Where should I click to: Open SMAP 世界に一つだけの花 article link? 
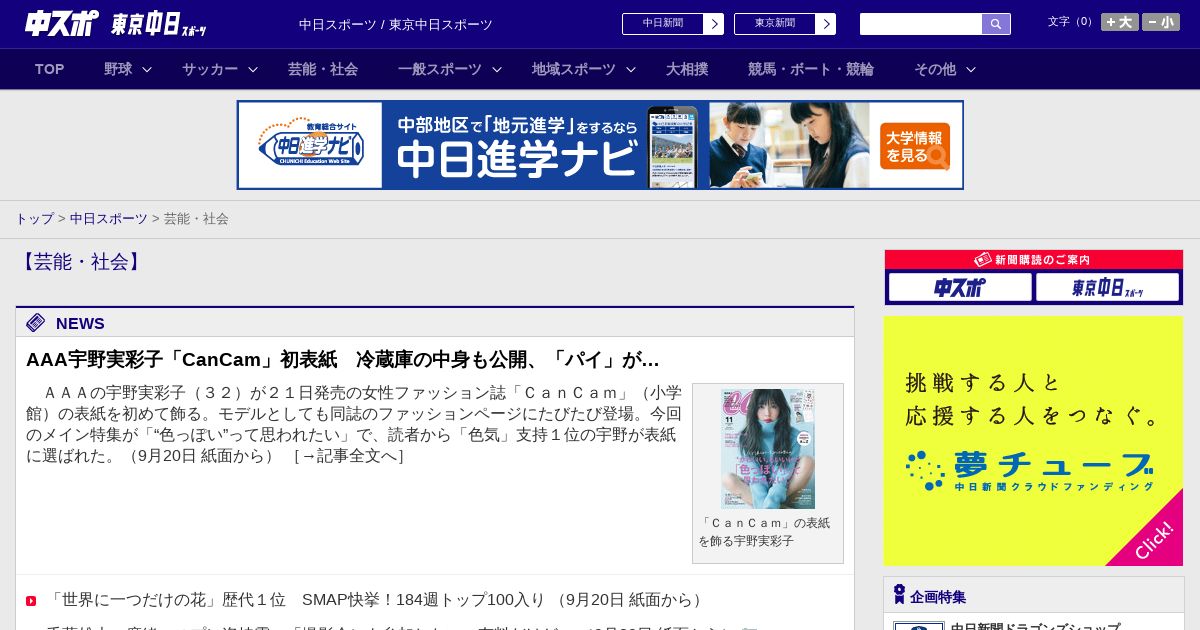(x=376, y=600)
